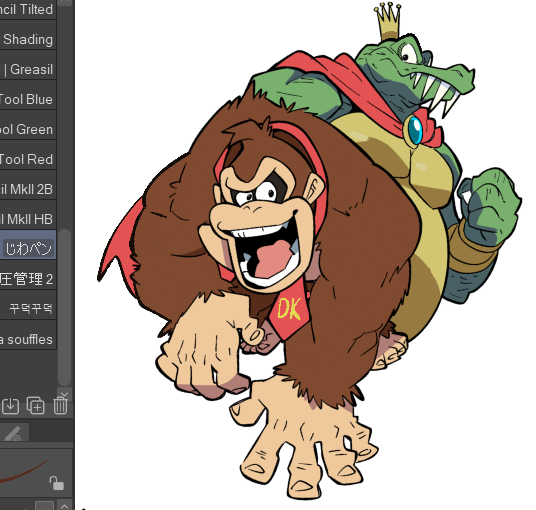
Task: Choose the 'ool Green' brush
Action: tap(28, 125)
